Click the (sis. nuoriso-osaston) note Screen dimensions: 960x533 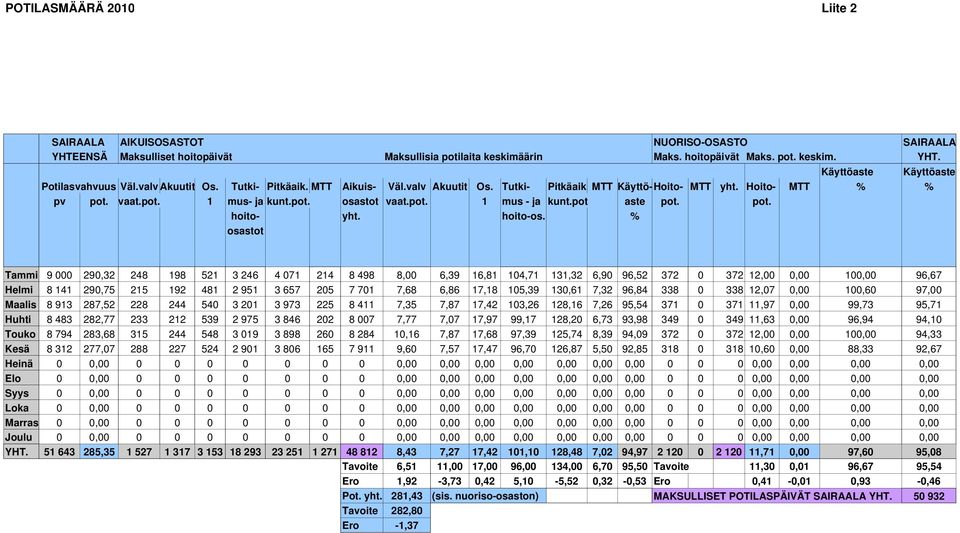click(x=485, y=496)
